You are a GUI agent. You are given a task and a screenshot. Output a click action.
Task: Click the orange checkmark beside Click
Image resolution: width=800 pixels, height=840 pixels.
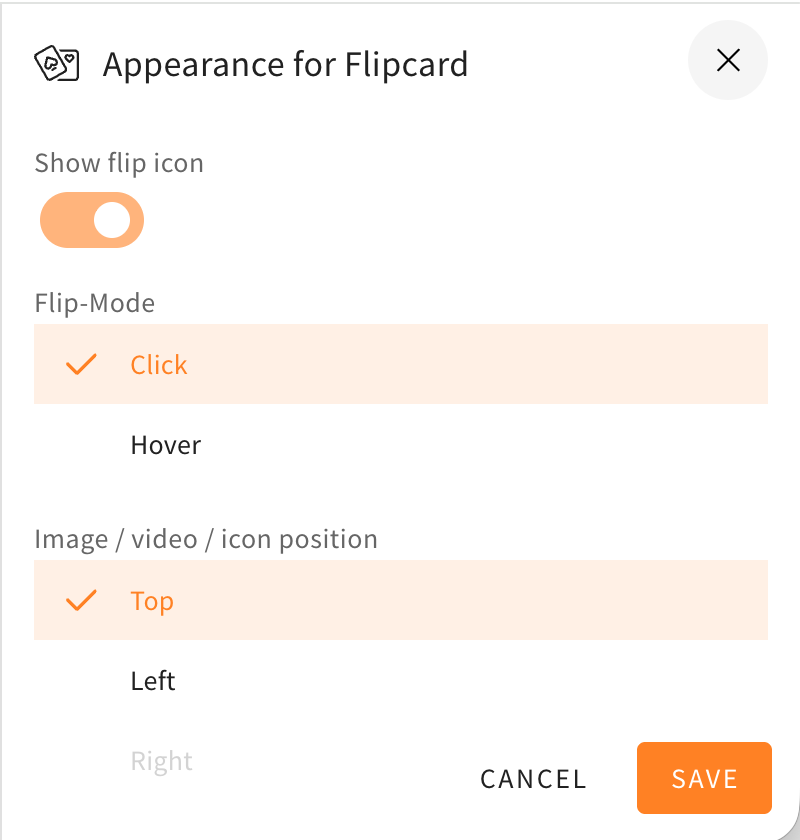tap(81, 365)
